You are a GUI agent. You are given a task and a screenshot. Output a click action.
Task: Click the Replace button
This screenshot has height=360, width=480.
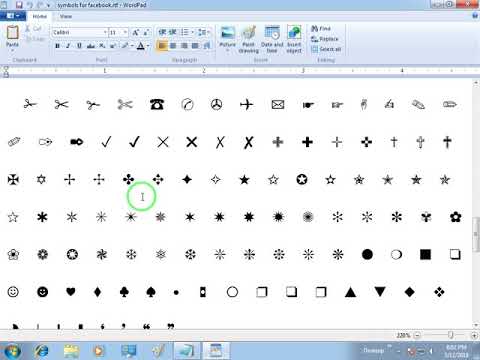[325, 39]
